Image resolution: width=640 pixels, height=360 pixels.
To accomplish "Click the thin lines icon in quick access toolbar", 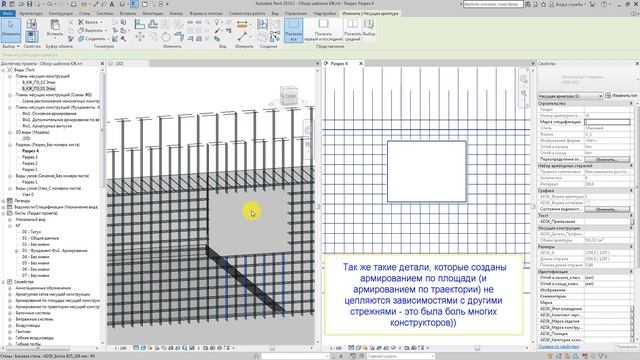I will [x=134, y=4].
